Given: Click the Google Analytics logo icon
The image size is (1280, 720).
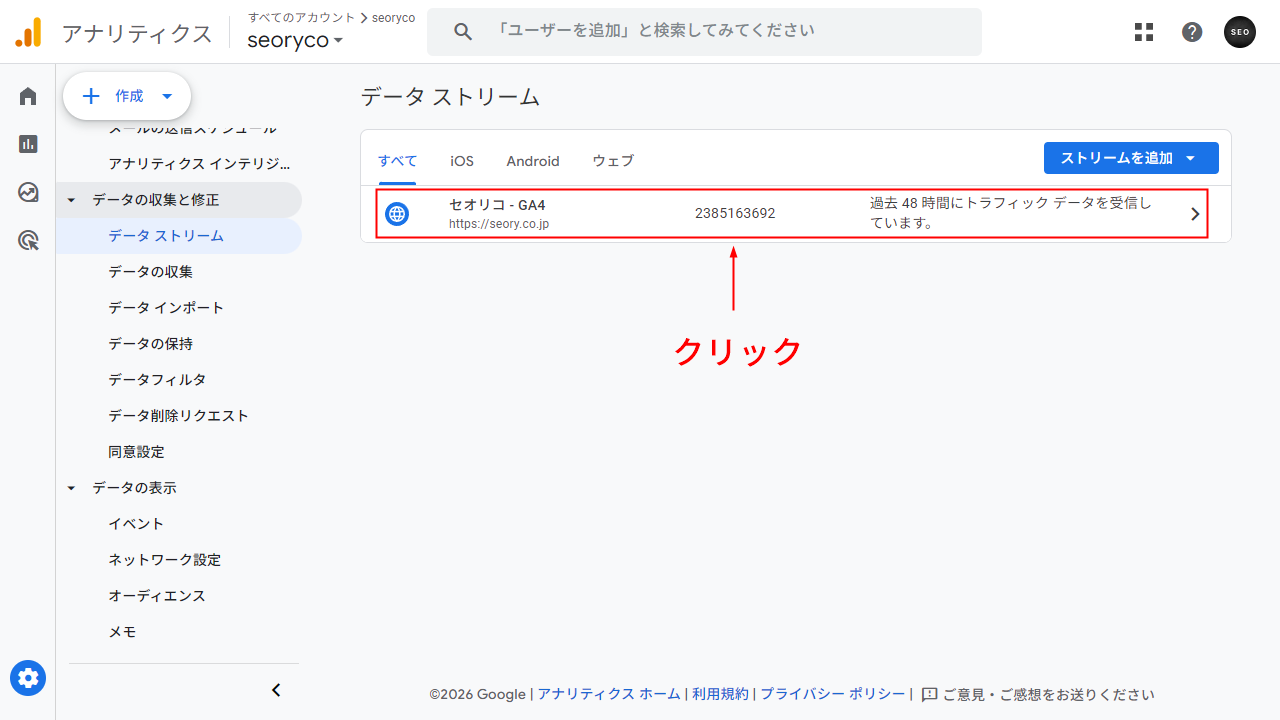Looking at the screenshot, I should (28, 31).
